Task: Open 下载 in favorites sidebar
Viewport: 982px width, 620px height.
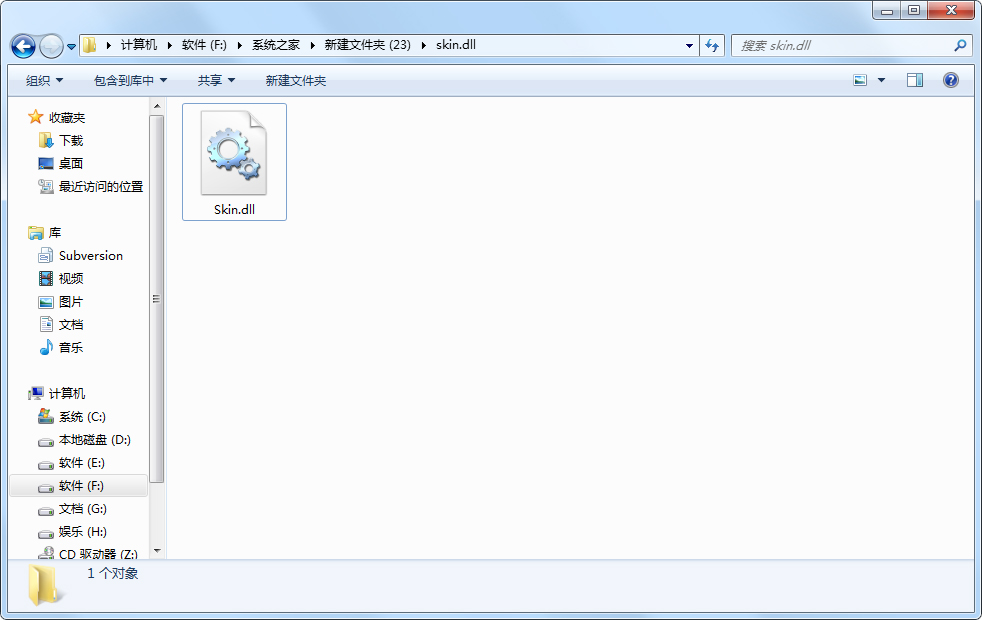Action: click(x=70, y=141)
